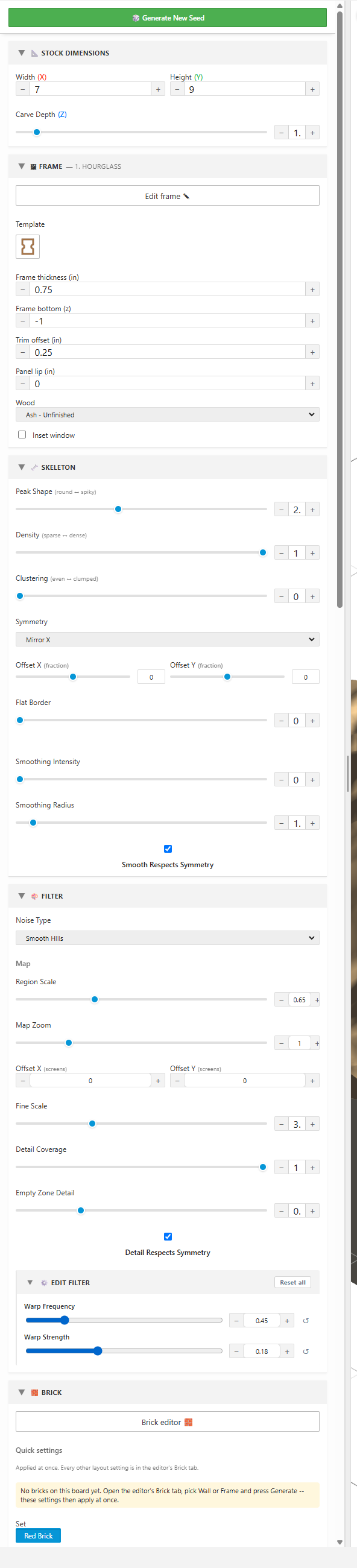Uncheck Smooth Respects Symmetry
357x1568 pixels.
point(168,849)
